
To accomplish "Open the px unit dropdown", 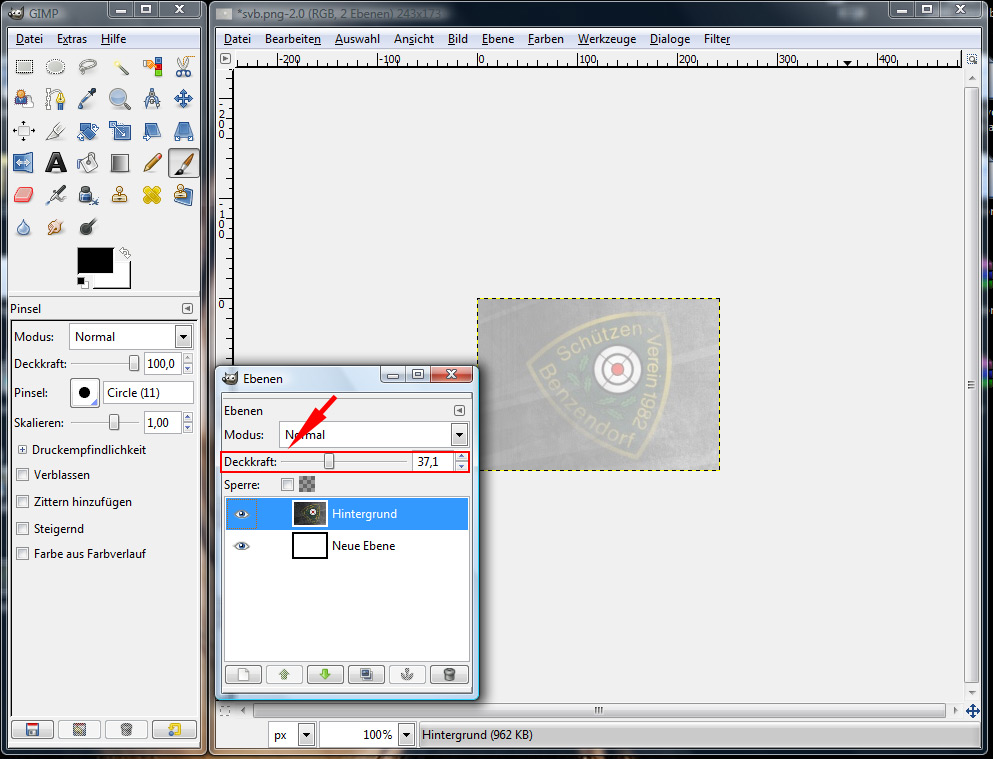I will [x=307, y=735].
